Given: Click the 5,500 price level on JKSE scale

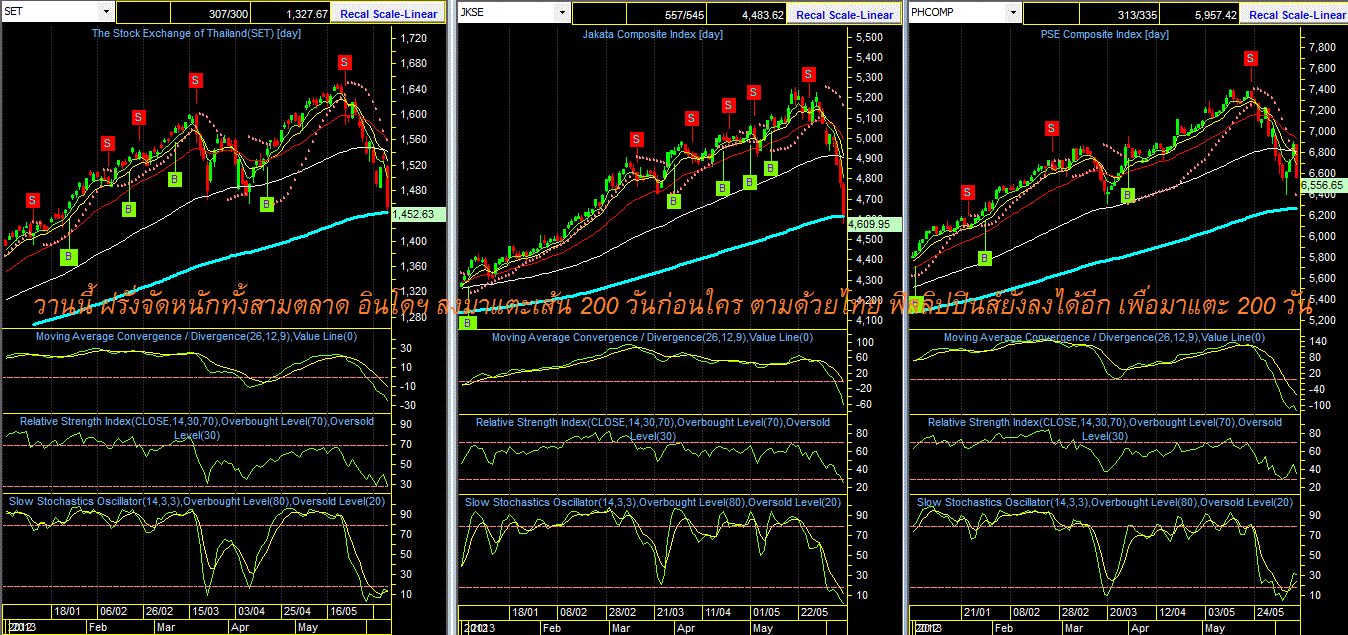Looking at the screenshot, I should [x=869, y=36].
